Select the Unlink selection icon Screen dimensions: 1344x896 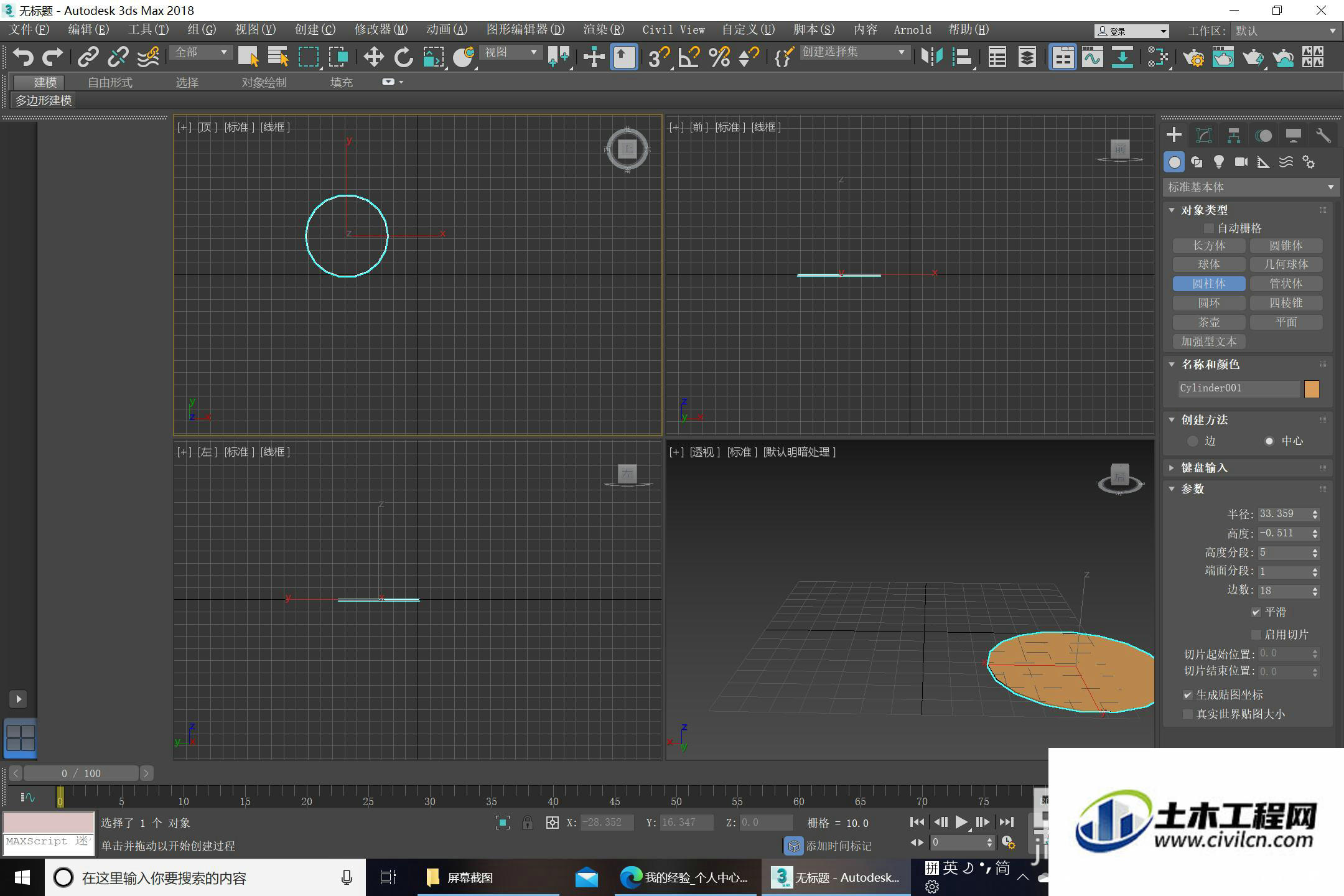point(118,57)
